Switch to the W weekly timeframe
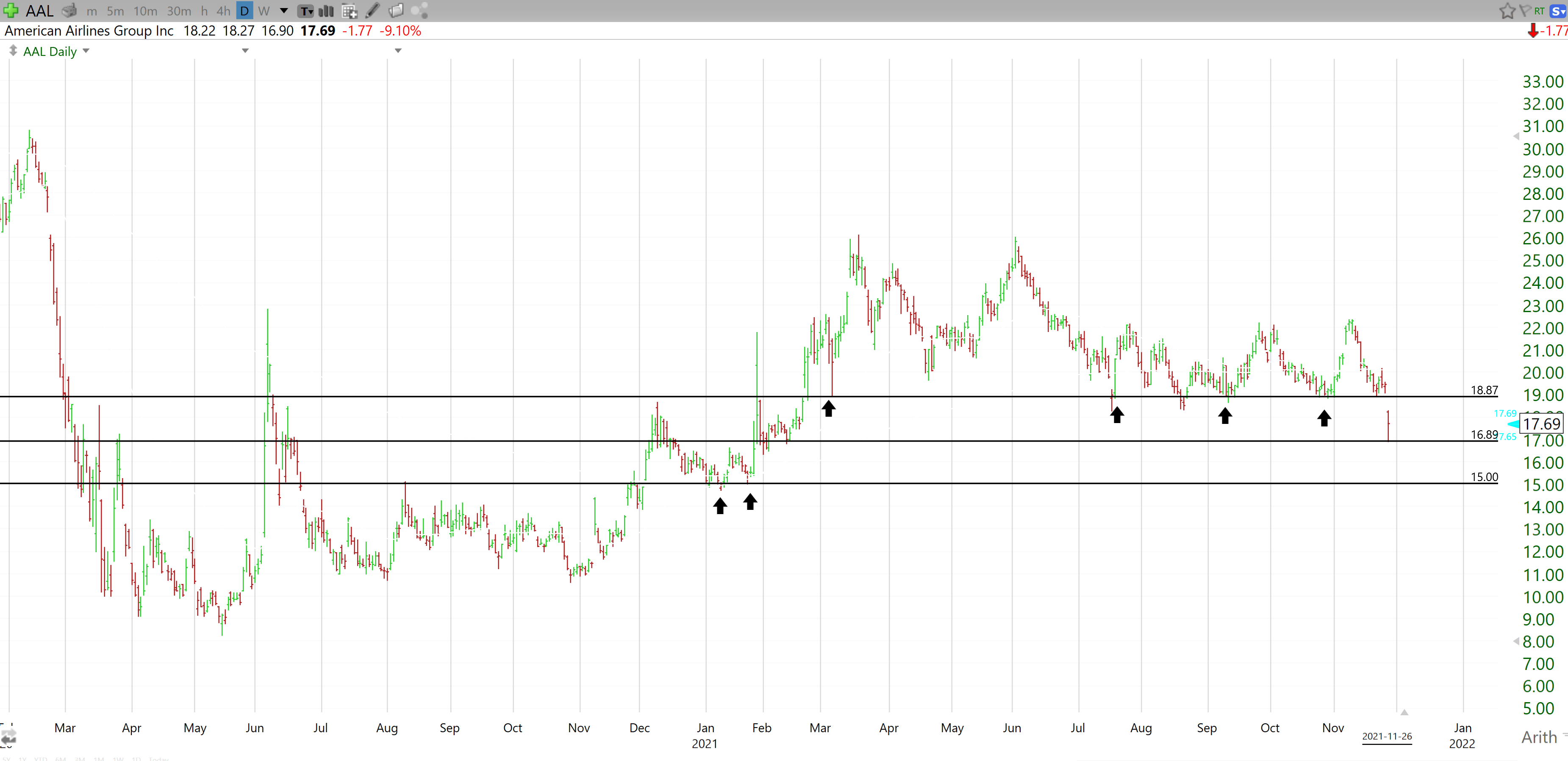This screenshot has height=761, width=1568. pos(264,10)
